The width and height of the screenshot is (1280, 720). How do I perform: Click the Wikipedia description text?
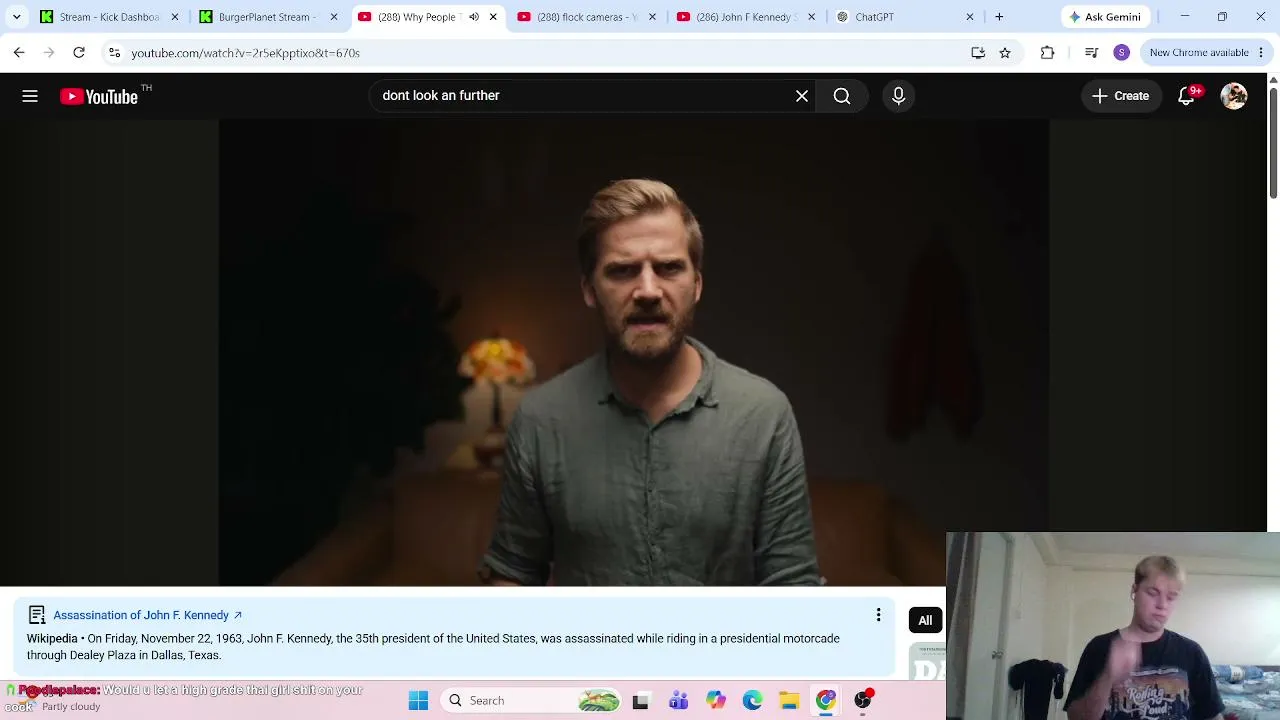coord(433,647)
